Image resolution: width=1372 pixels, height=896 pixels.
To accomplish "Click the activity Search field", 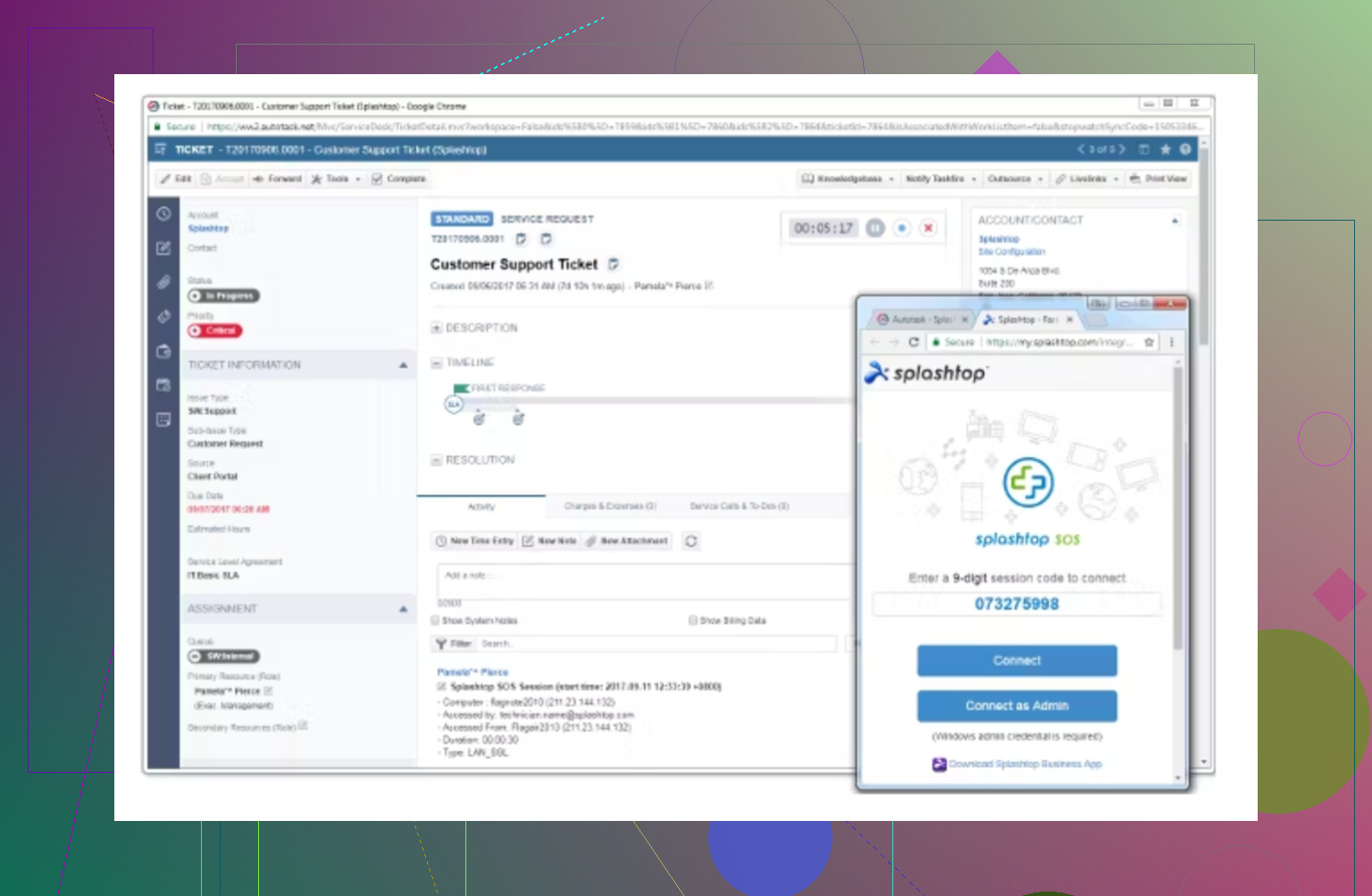I will click(657, 643).
